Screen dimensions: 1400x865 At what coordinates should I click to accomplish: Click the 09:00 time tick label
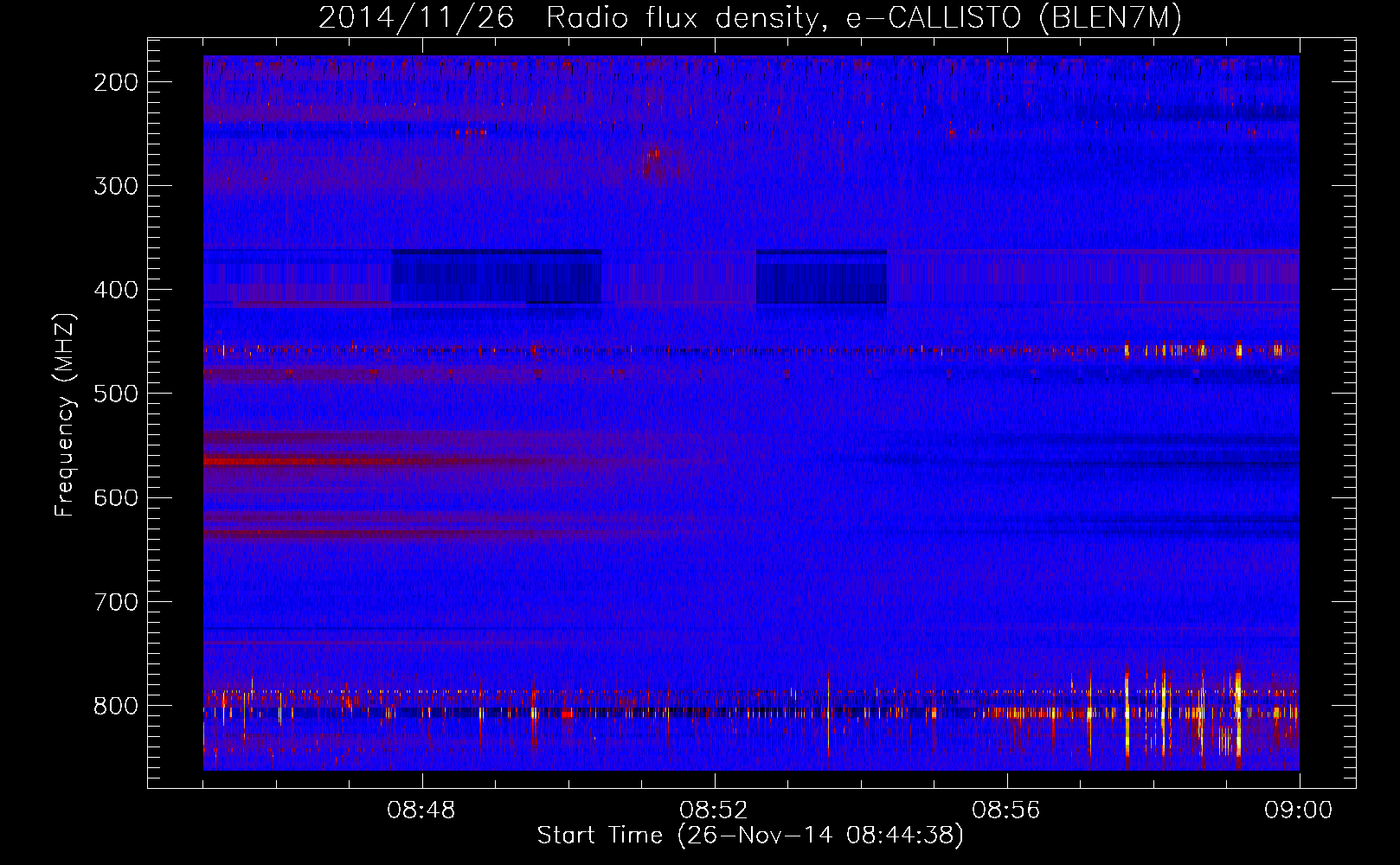pos(1299,811)
